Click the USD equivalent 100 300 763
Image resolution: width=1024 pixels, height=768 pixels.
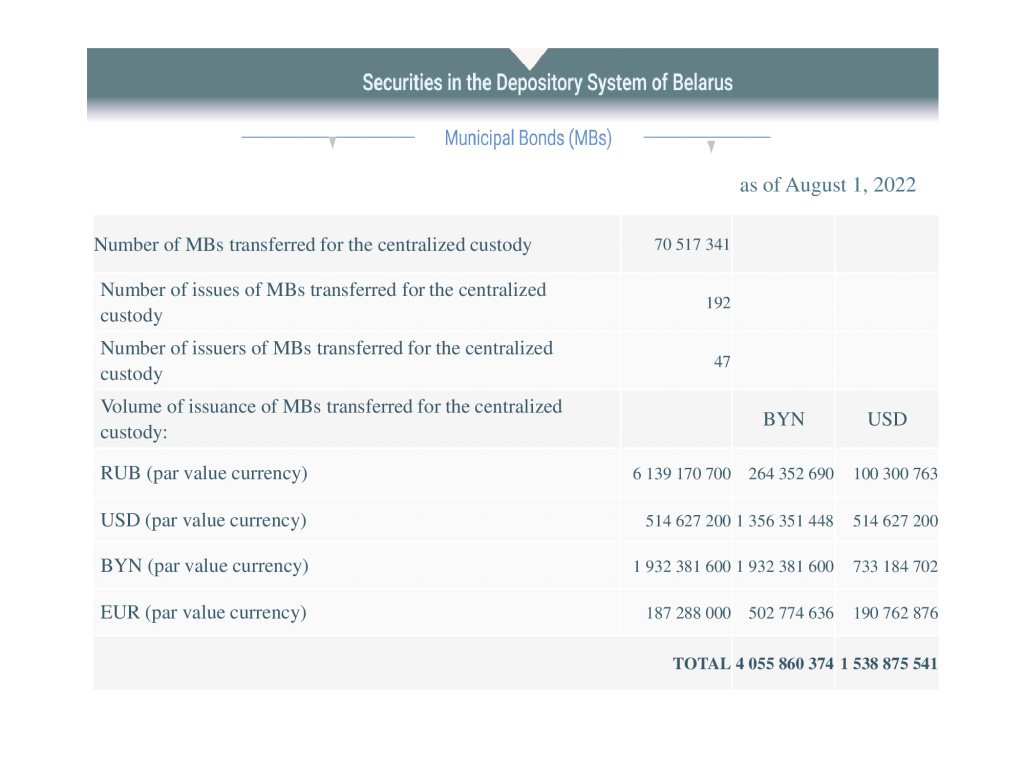[x=895, y=474]
